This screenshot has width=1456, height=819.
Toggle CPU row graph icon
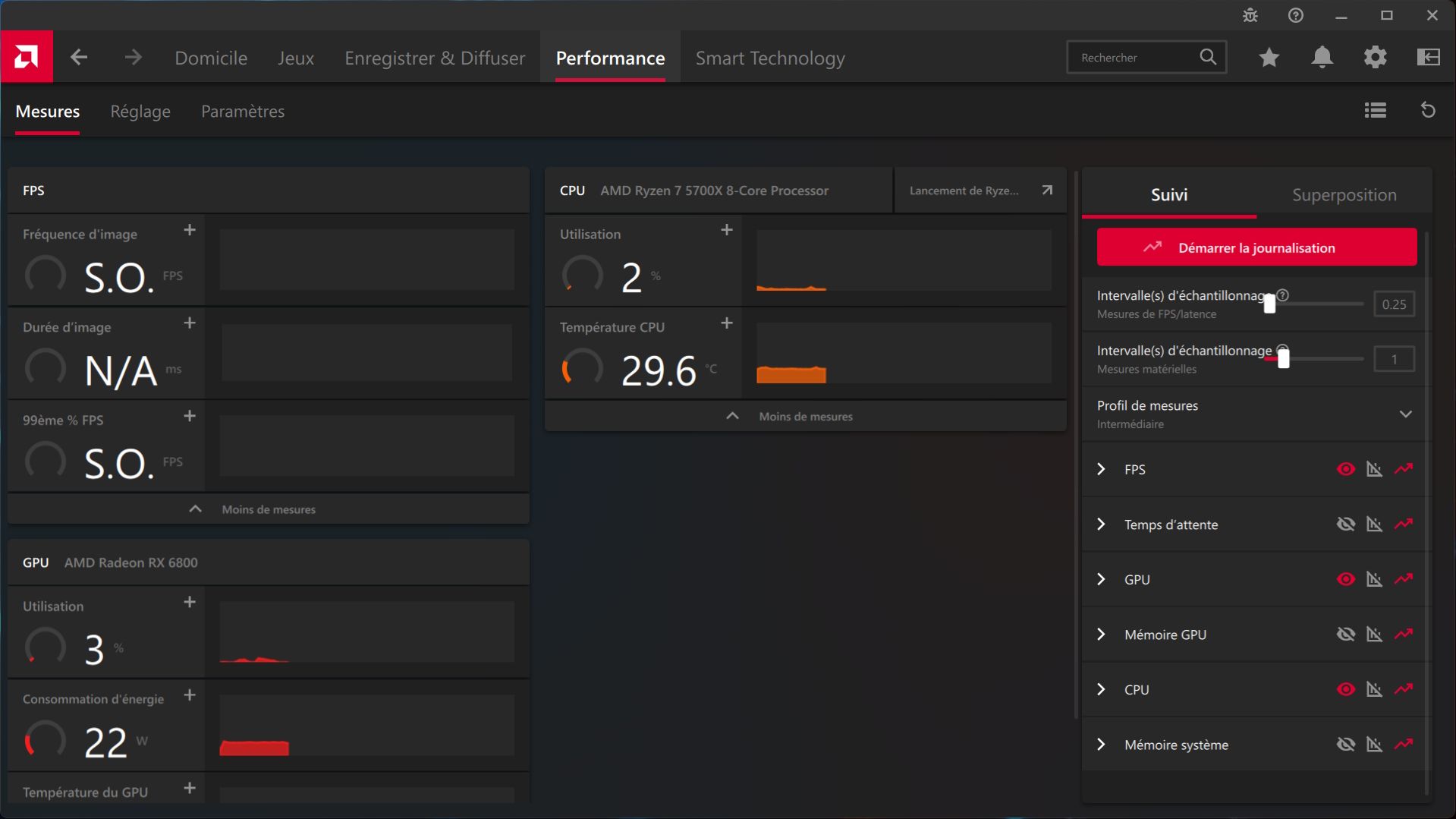coord(1374,689)
